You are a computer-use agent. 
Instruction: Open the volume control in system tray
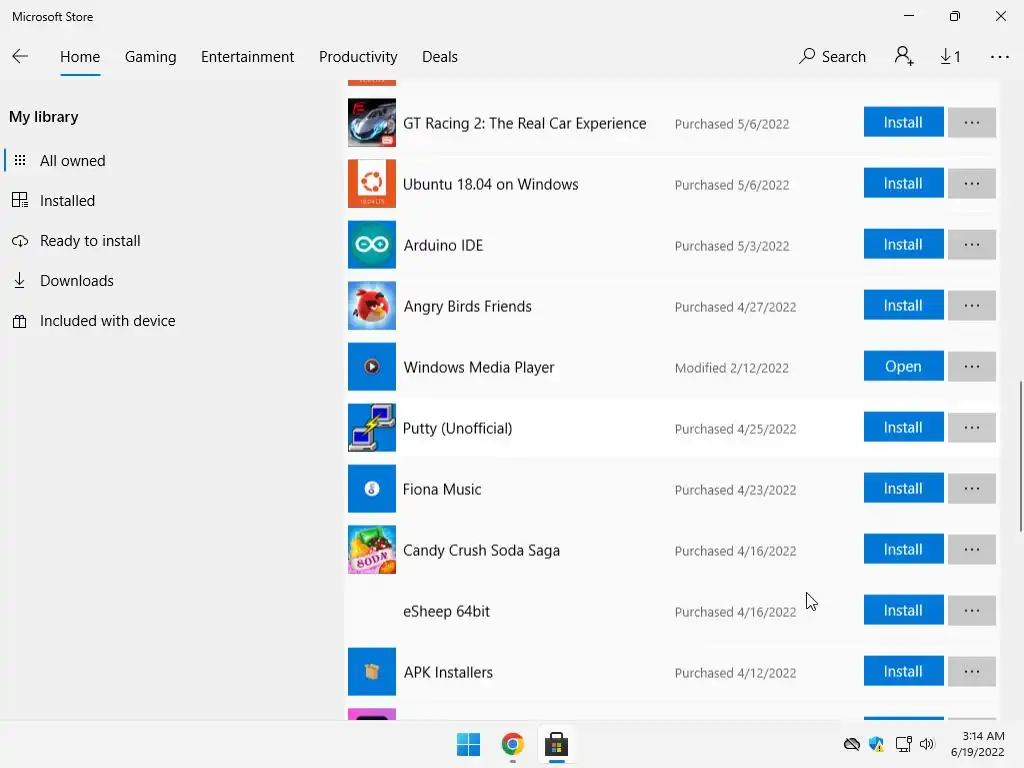pos(927,744)
